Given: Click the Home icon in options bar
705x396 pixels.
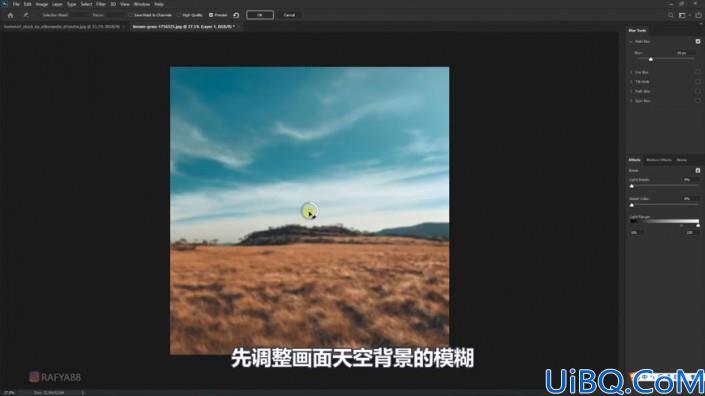Looking at the screenshot, I should coord(10,15).
